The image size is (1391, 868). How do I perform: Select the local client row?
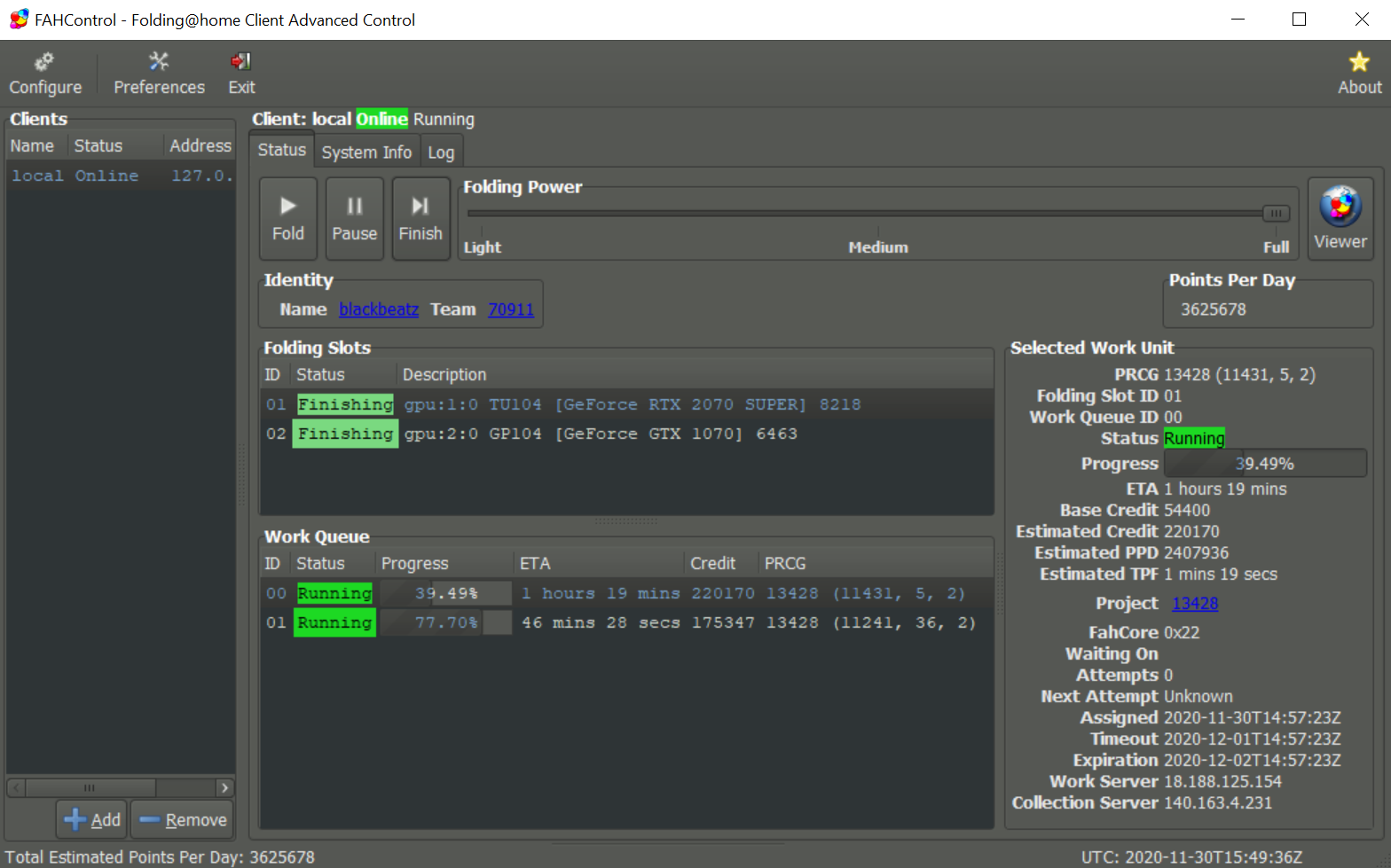[x=121, y=176]
